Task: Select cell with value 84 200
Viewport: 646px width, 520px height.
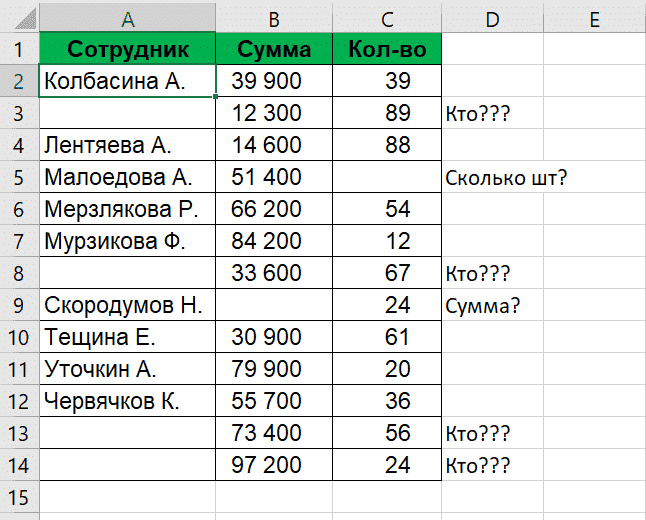Action: (274, 241)
